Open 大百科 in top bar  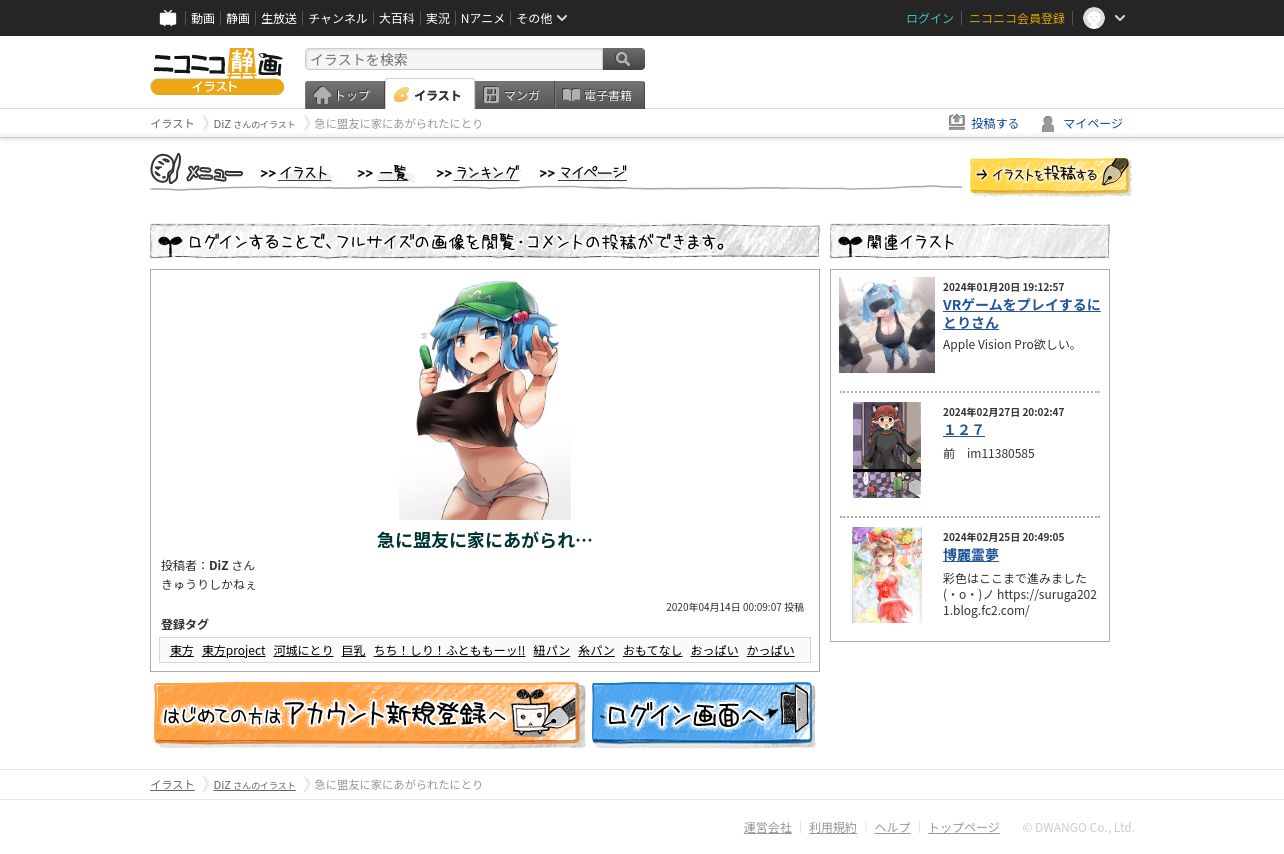point(396,18)
